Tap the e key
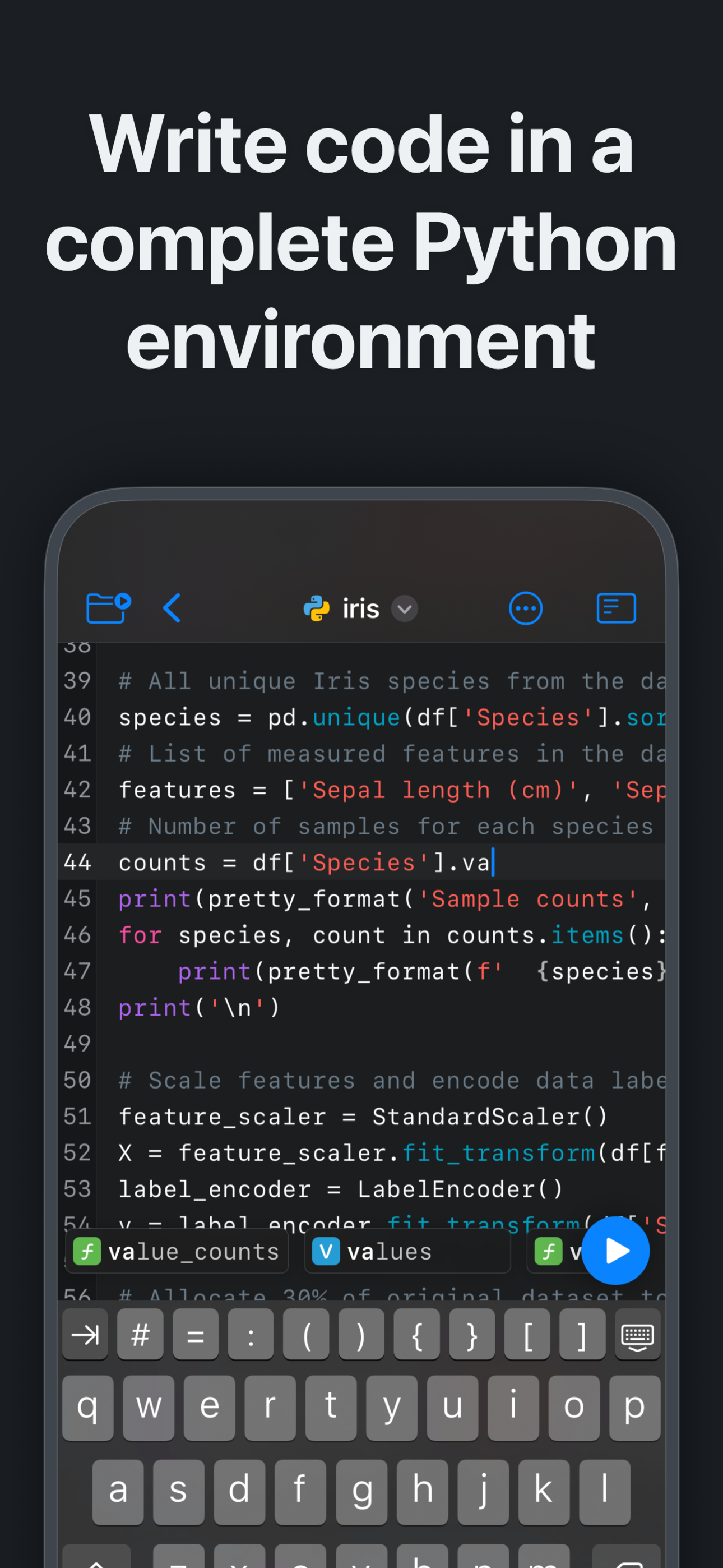 [x=210, y=1408]
